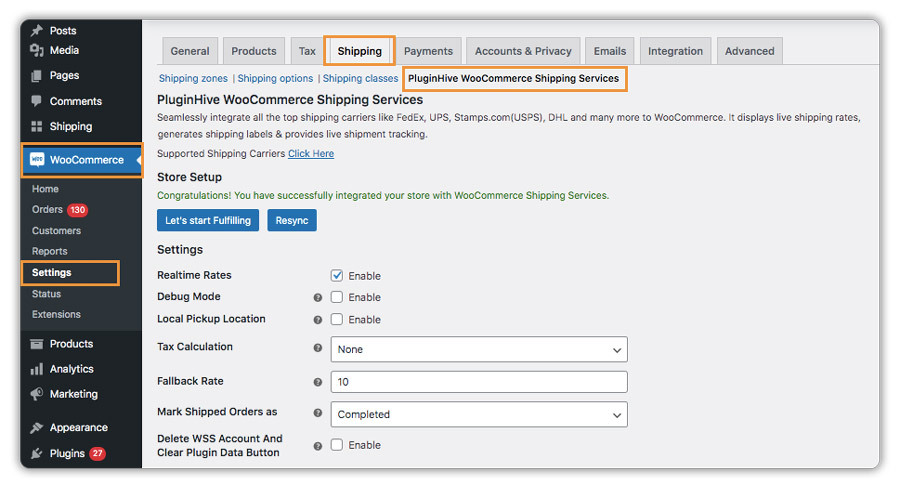This screenshot has height=485, width=900.
Task: Click the Plugins plug icon
Action: [37, 453]
